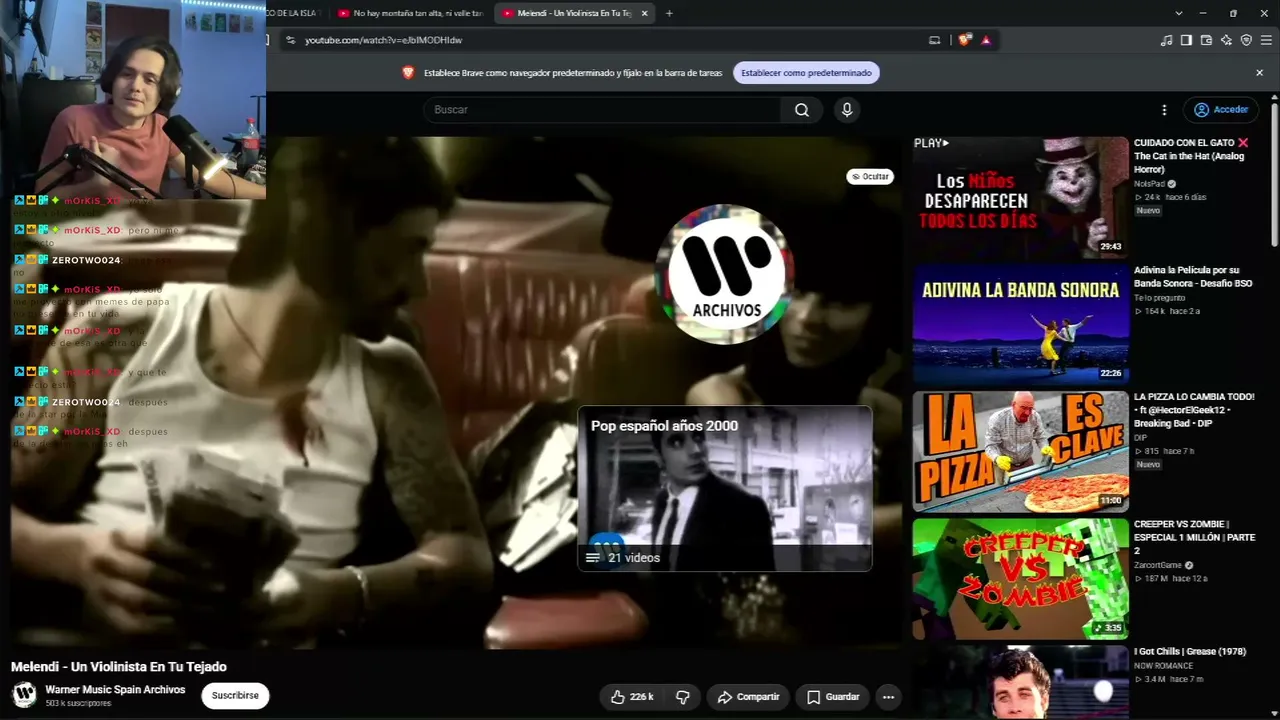Open the Brave Wallet icon
1280x720 pixels.
click(1206, 40)
